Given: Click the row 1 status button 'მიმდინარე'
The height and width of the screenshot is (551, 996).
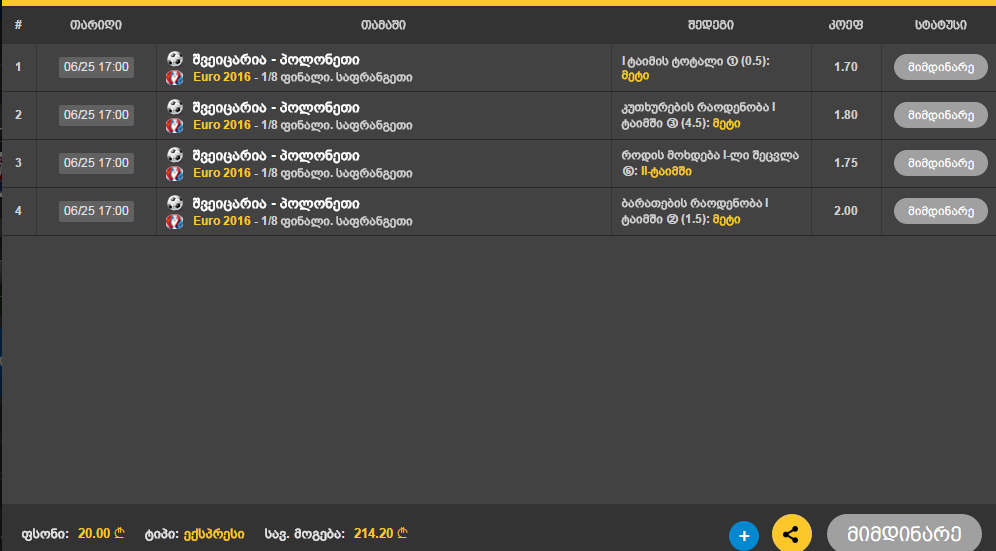Looking at the screenshot, I should pos(941,67).
